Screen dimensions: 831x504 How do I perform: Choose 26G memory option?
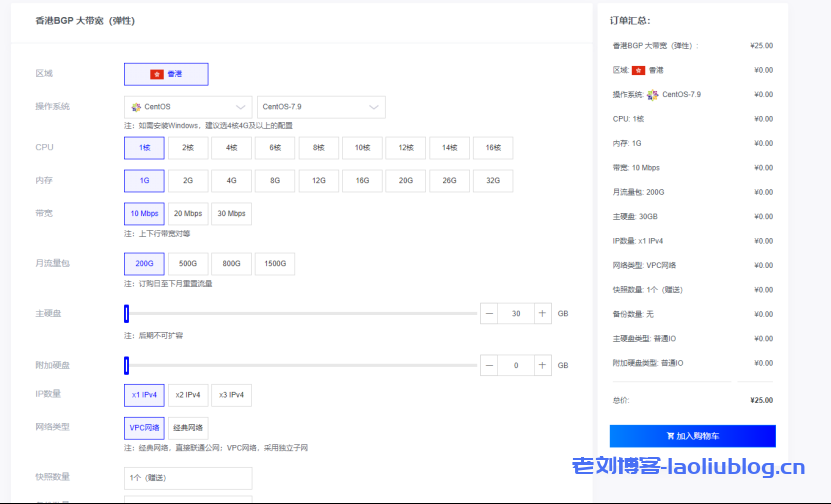449,181
